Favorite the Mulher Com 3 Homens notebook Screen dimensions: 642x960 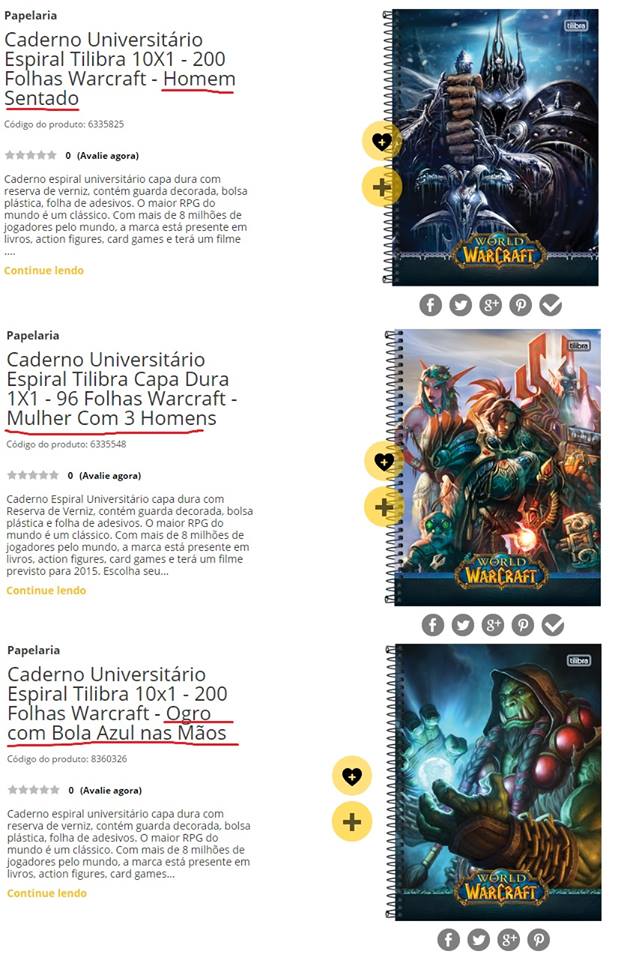(384, 461)
